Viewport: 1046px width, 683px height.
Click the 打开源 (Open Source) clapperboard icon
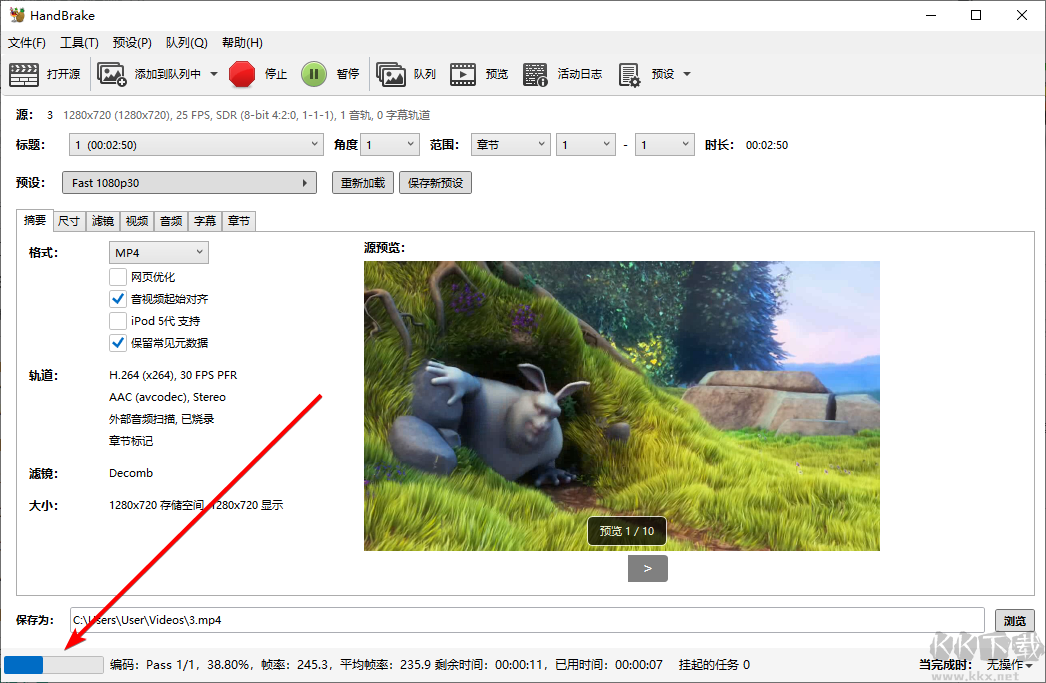click(24, 74)
